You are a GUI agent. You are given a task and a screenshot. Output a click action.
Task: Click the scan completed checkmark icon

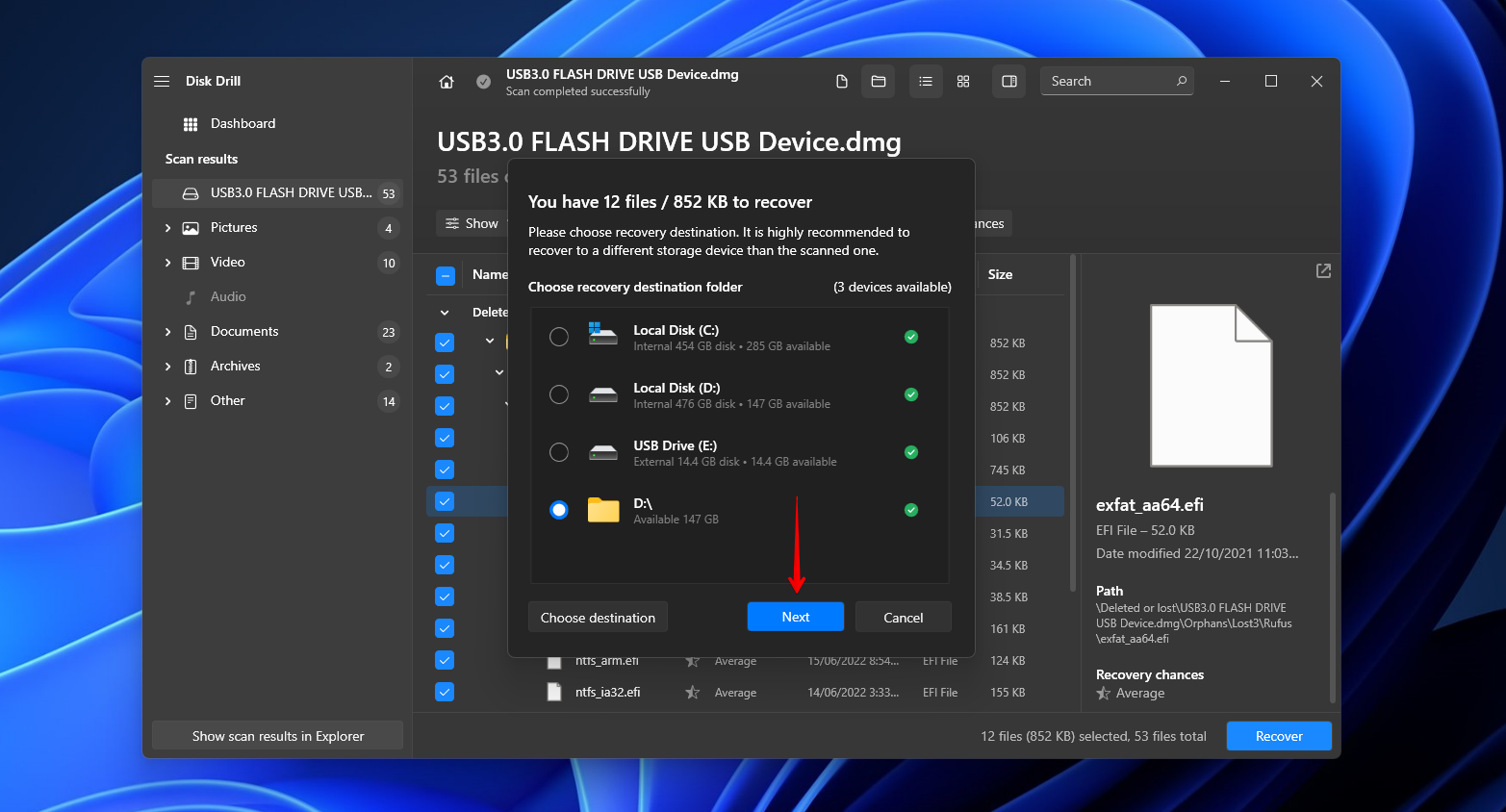tap(484, 82)
